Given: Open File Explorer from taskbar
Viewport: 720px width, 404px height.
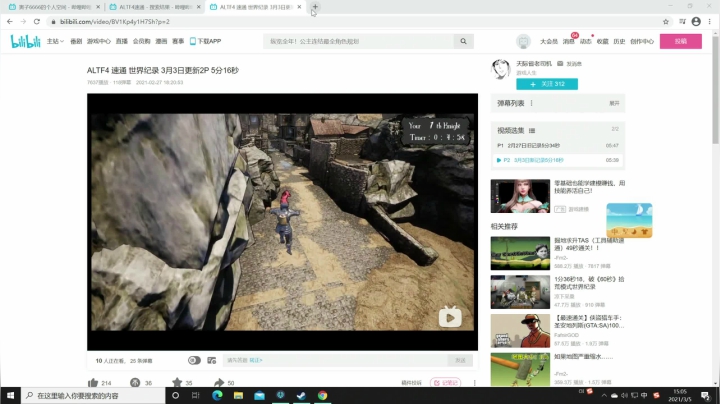Looking at the screenshot, I should [x=238, y=395].
